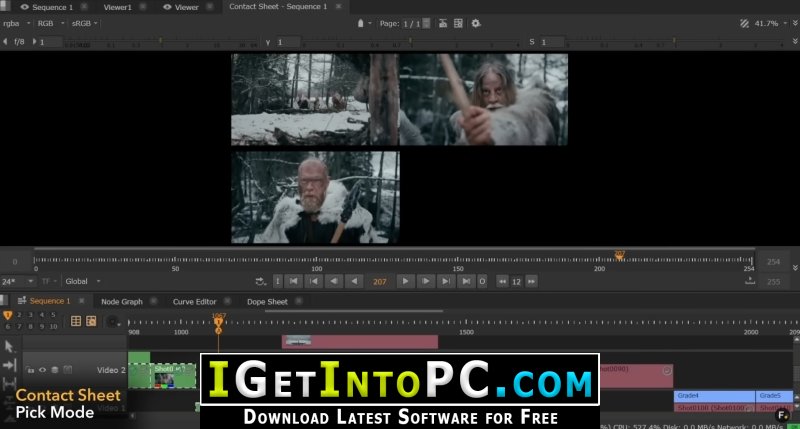The width and height of the screenshot is (800, 429).
Task: Open the Dope Sheet tab
Action: coord(267,301)
